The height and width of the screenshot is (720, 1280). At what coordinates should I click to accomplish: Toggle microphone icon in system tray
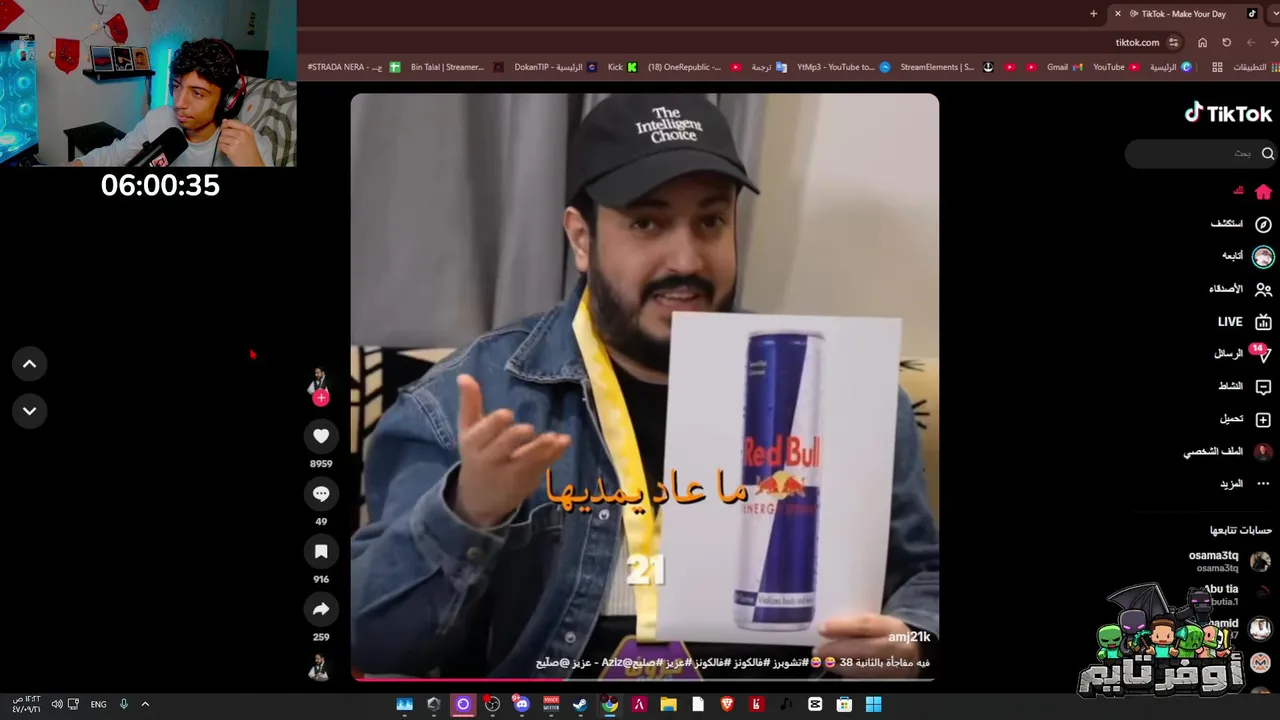pos(124,704)
